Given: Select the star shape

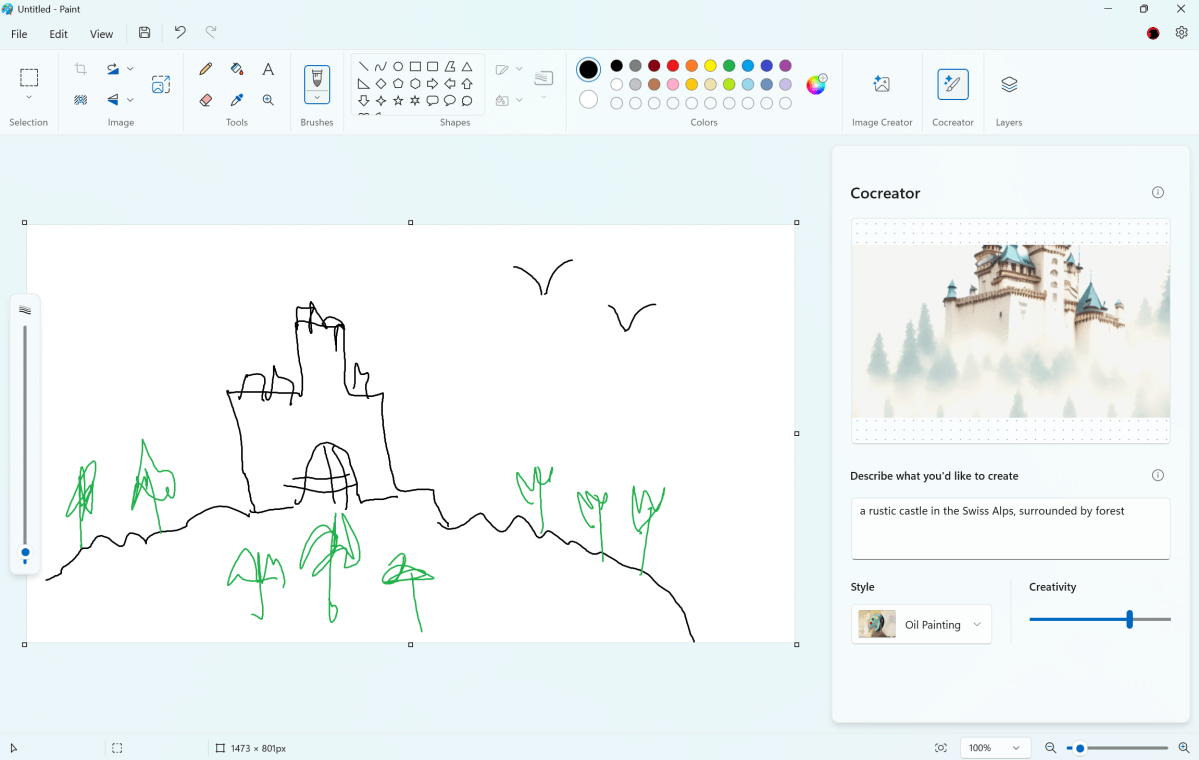Looking at the screenshot, I should click(397, 100).
